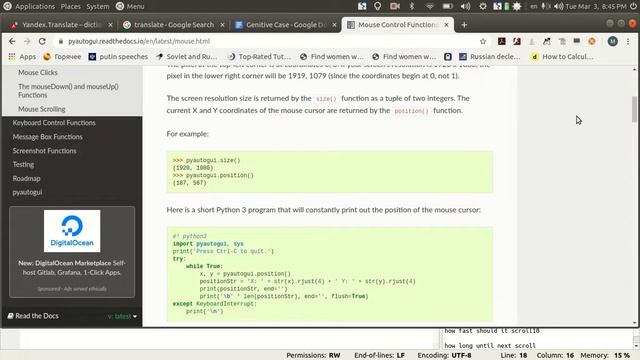
Task: Open the Bluetooth tray icon
Action: tap(412, 6)
